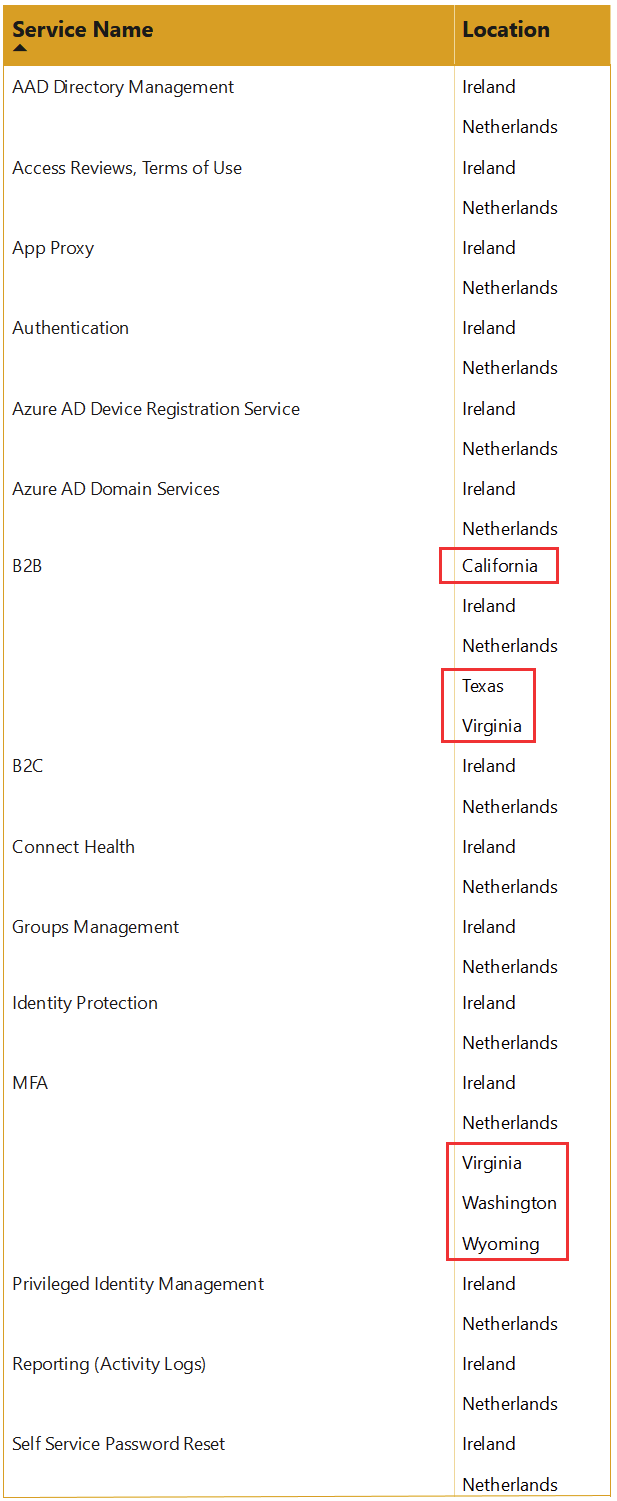Click Self Service Password Reset entry
617x1501 pixels.
pos(120,1444)
